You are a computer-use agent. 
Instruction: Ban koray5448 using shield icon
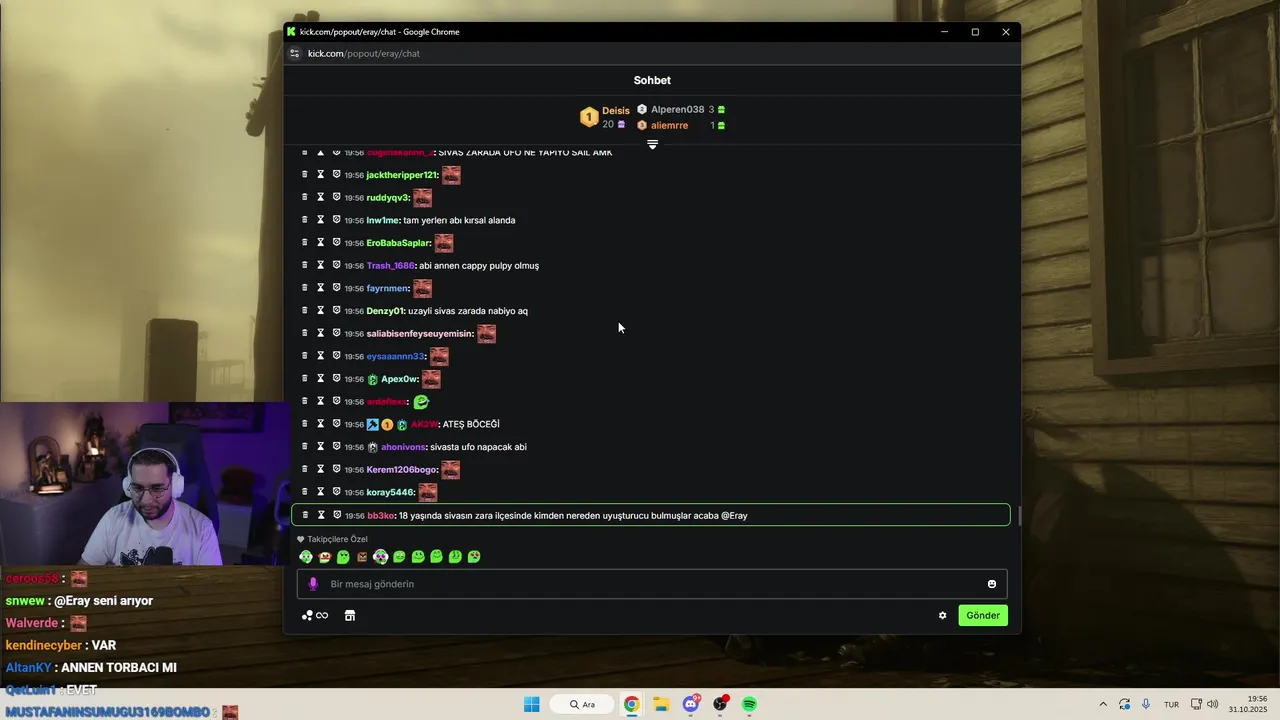point(337,492)
